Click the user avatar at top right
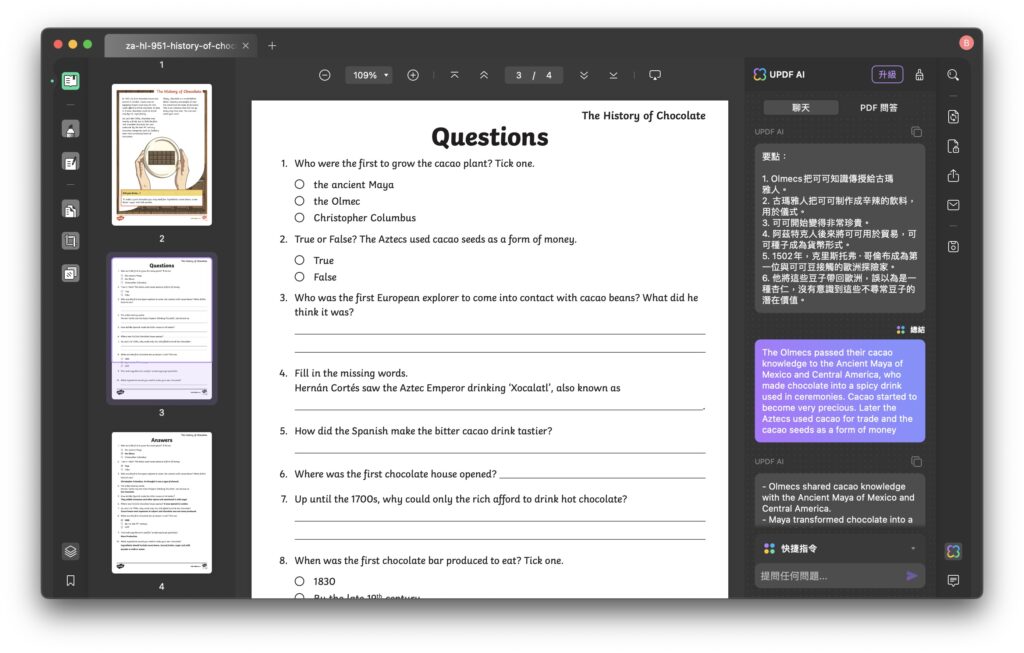This screenshot has width=1024, height=653. [x=967, y=43]
